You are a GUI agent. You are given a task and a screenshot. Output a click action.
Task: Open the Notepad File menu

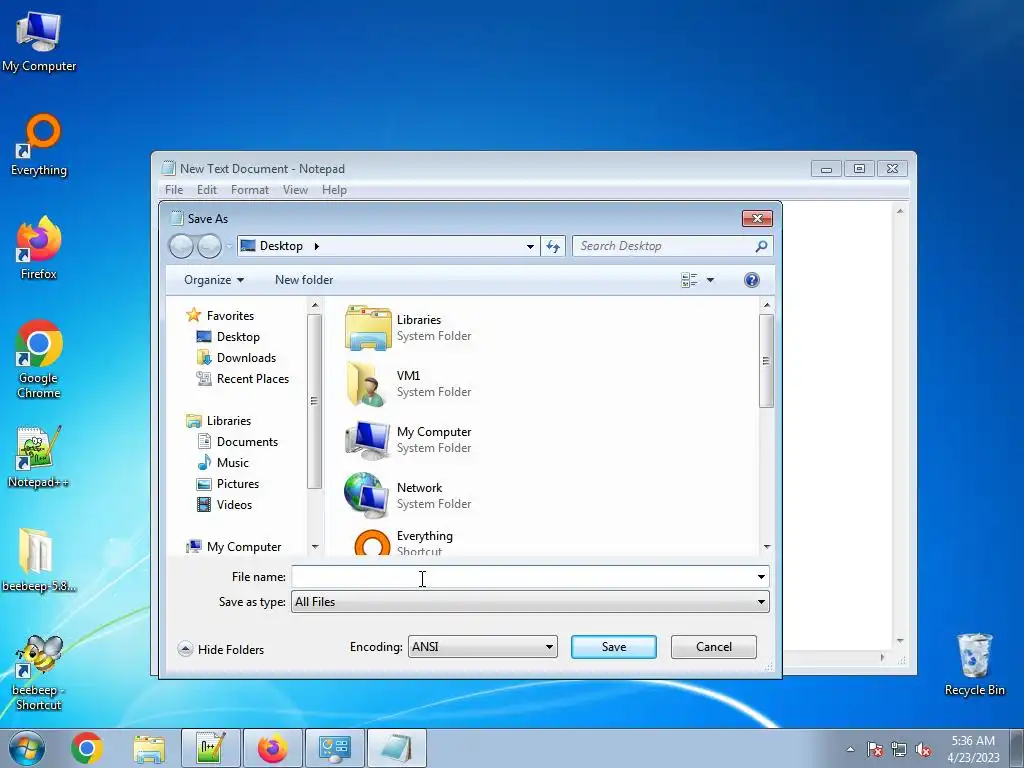[174, 190]
